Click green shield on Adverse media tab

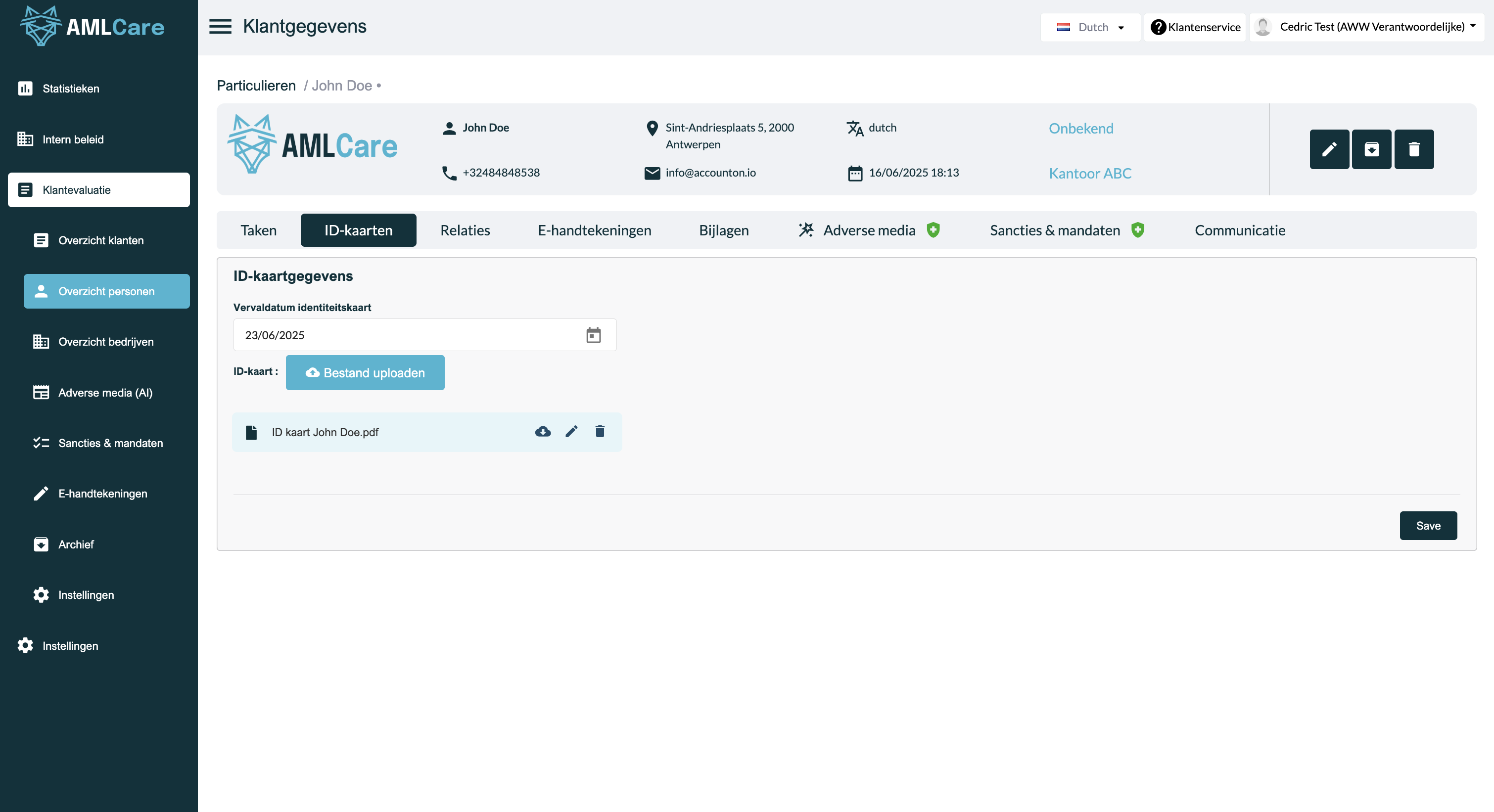pyautogui.click(x=933, y=230)
